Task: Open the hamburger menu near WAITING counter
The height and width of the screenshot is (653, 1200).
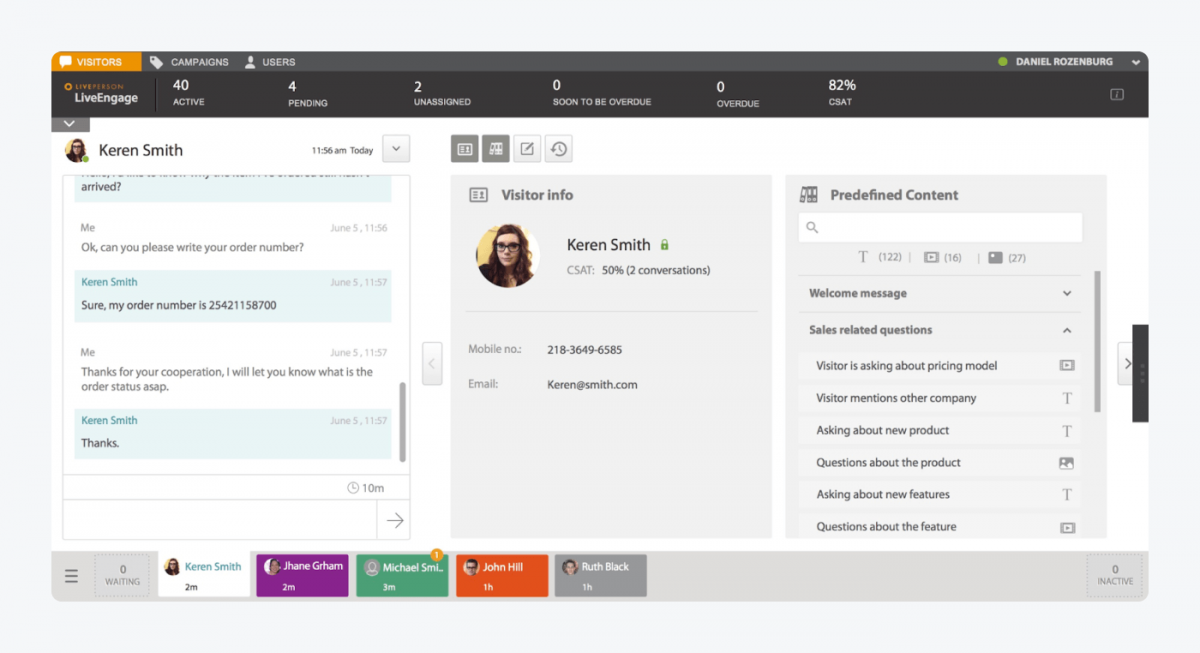Action: click(70, 575)
